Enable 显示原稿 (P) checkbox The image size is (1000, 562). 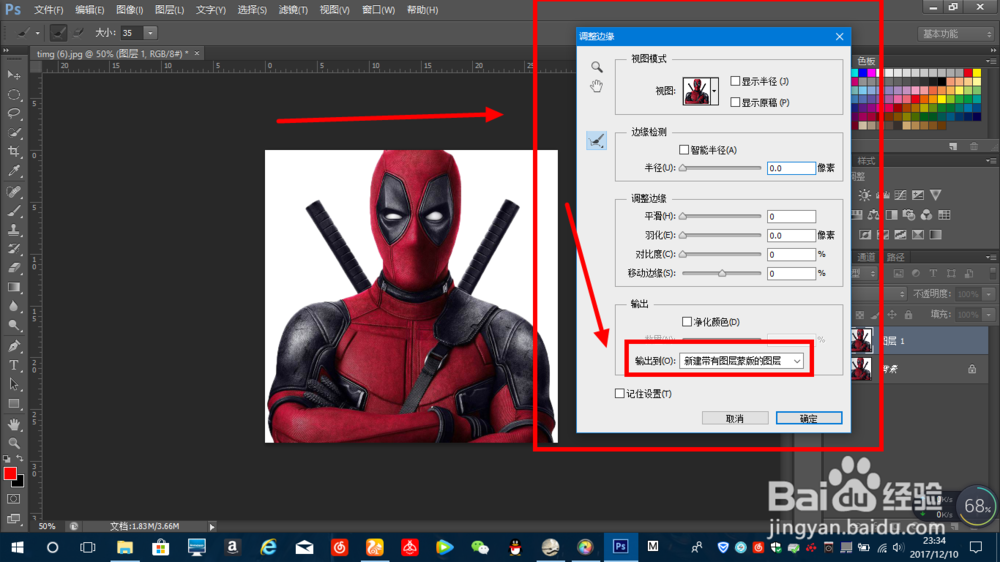tap(735, 102)
